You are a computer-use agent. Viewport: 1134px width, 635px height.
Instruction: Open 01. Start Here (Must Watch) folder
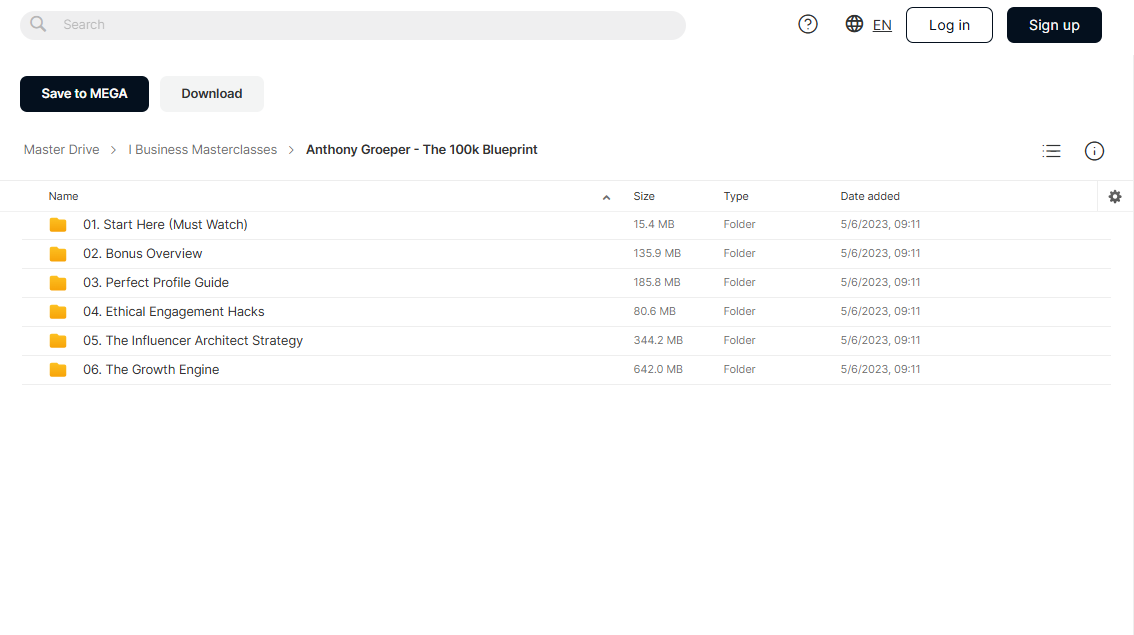tap(165, 225)
